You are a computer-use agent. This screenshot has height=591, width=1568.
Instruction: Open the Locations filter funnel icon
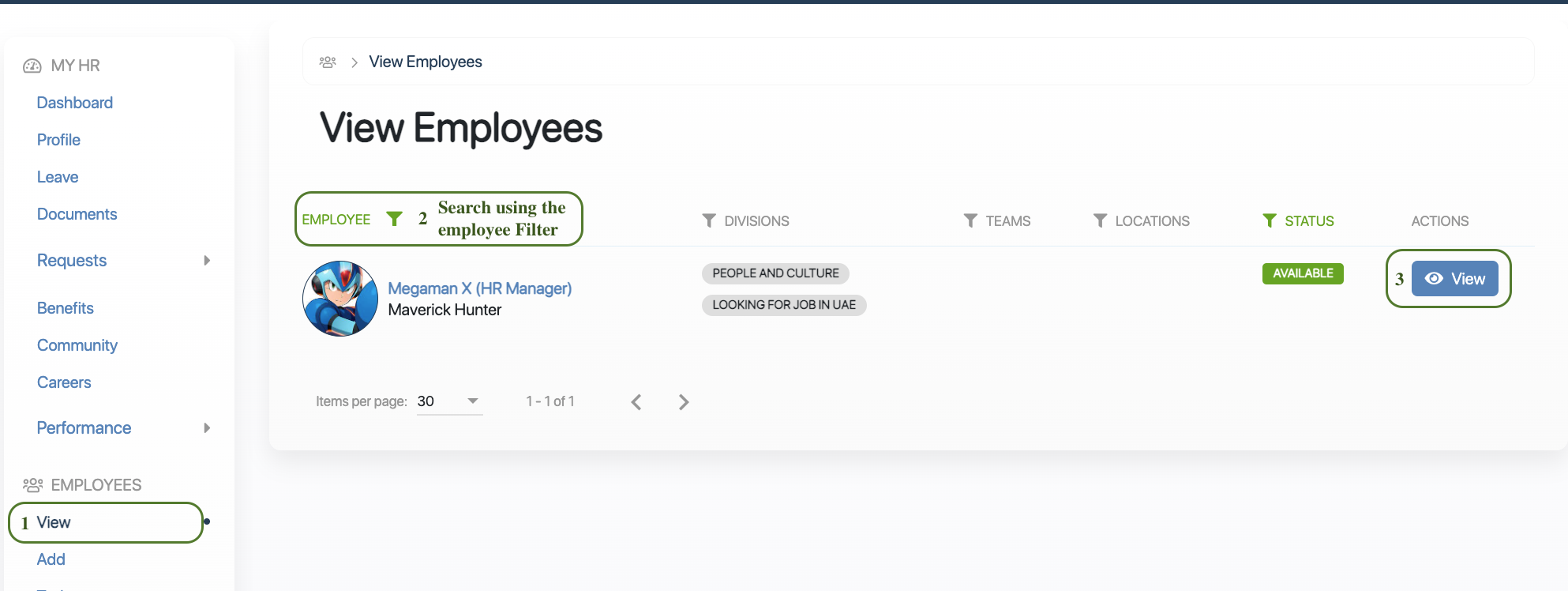[1100, 220]
